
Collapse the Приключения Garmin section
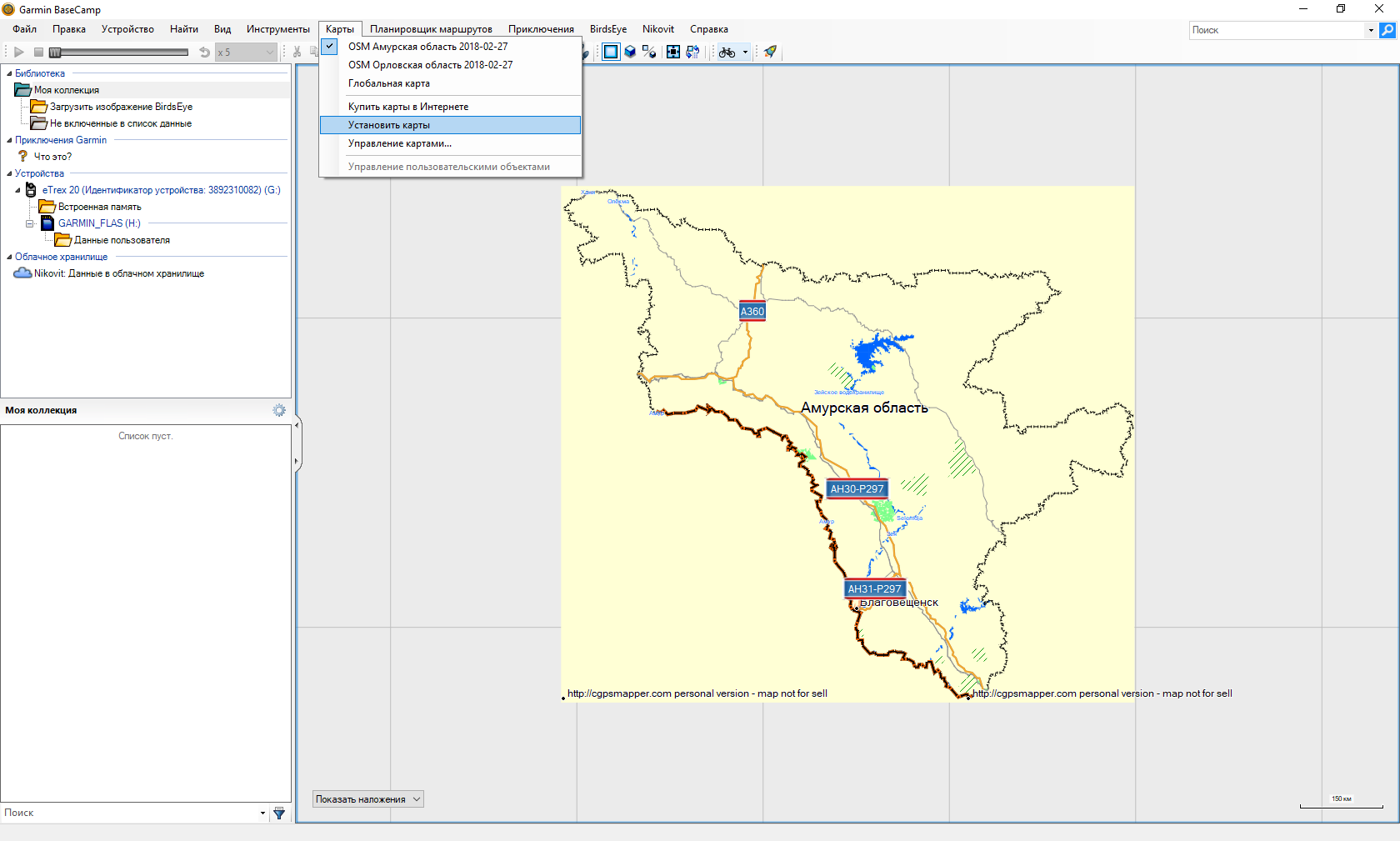coord(9,140)
